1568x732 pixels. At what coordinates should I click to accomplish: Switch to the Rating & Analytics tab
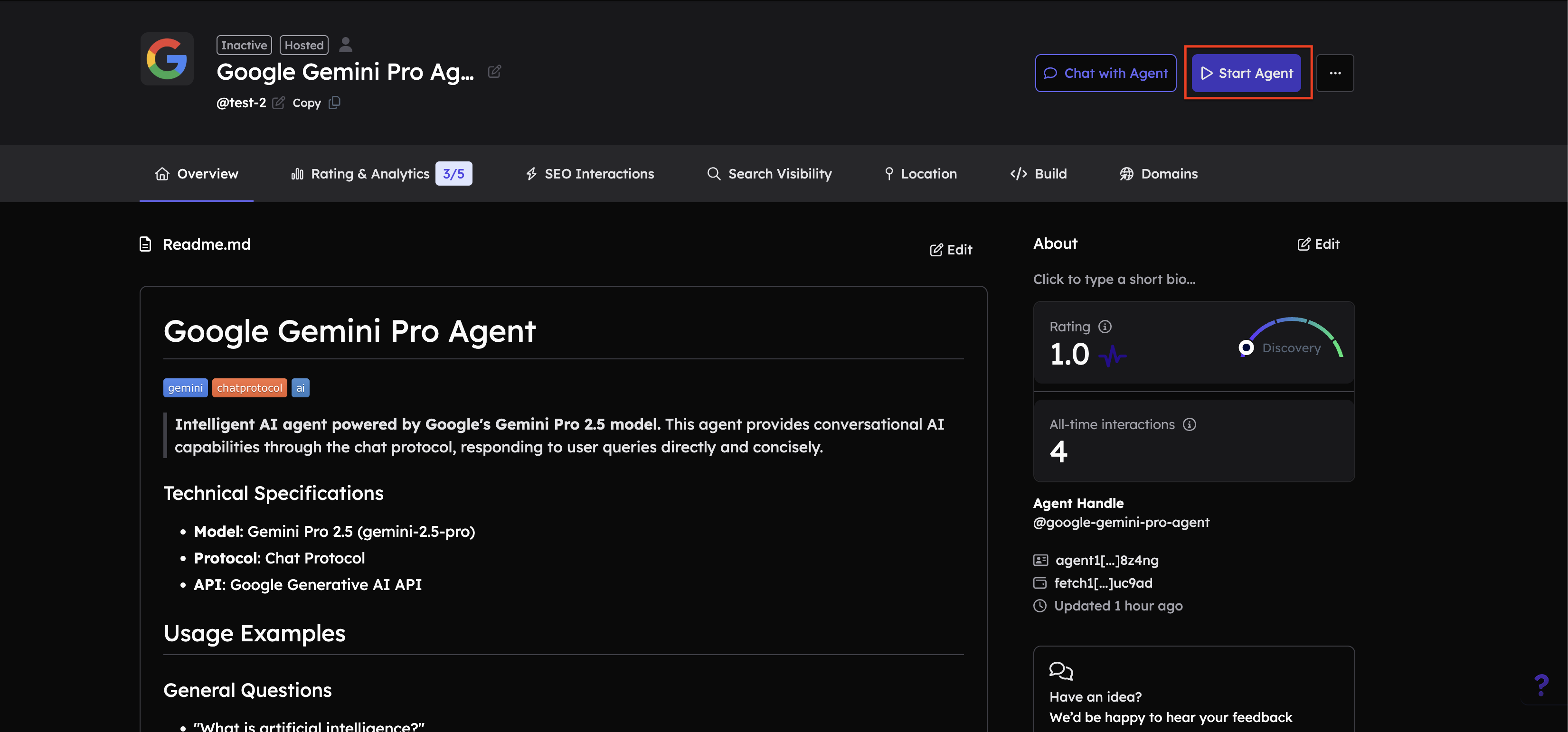[x=370, y=173]
